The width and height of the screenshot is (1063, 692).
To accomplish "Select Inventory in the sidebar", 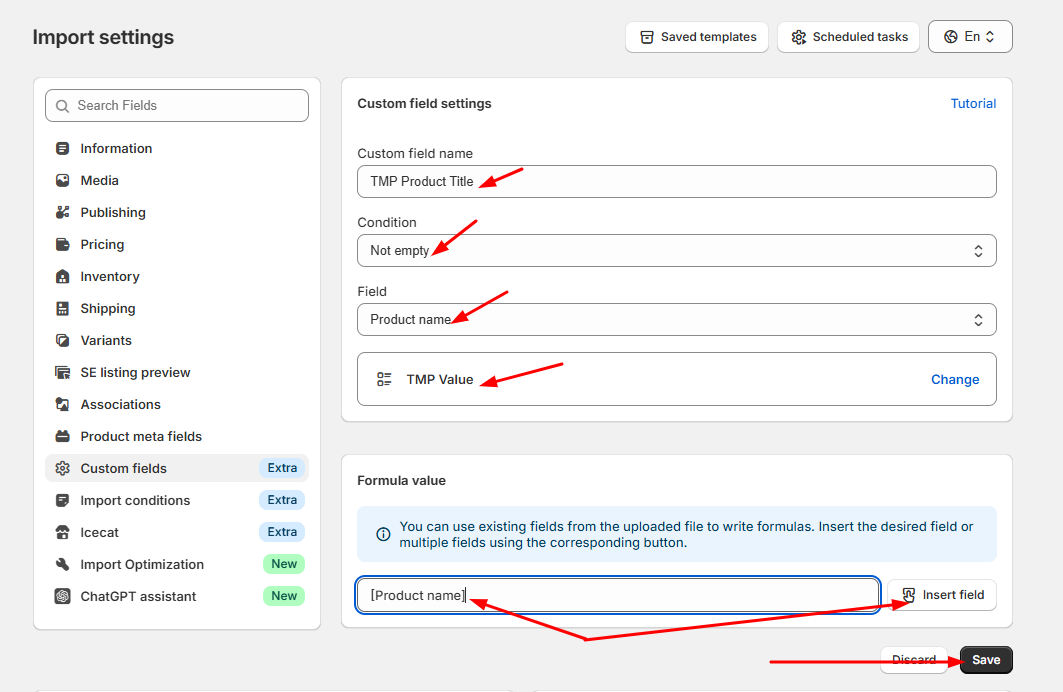I will (177, 277).
